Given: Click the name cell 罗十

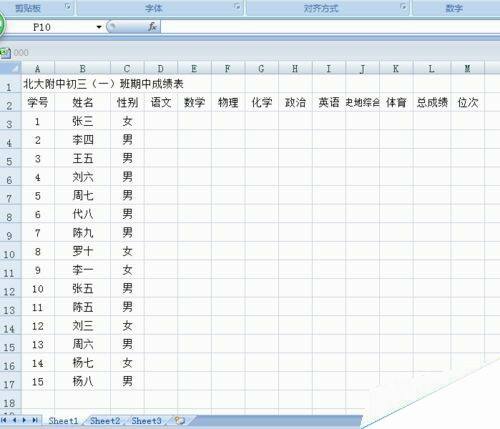Looking at the screenshot, I should 83,251.
